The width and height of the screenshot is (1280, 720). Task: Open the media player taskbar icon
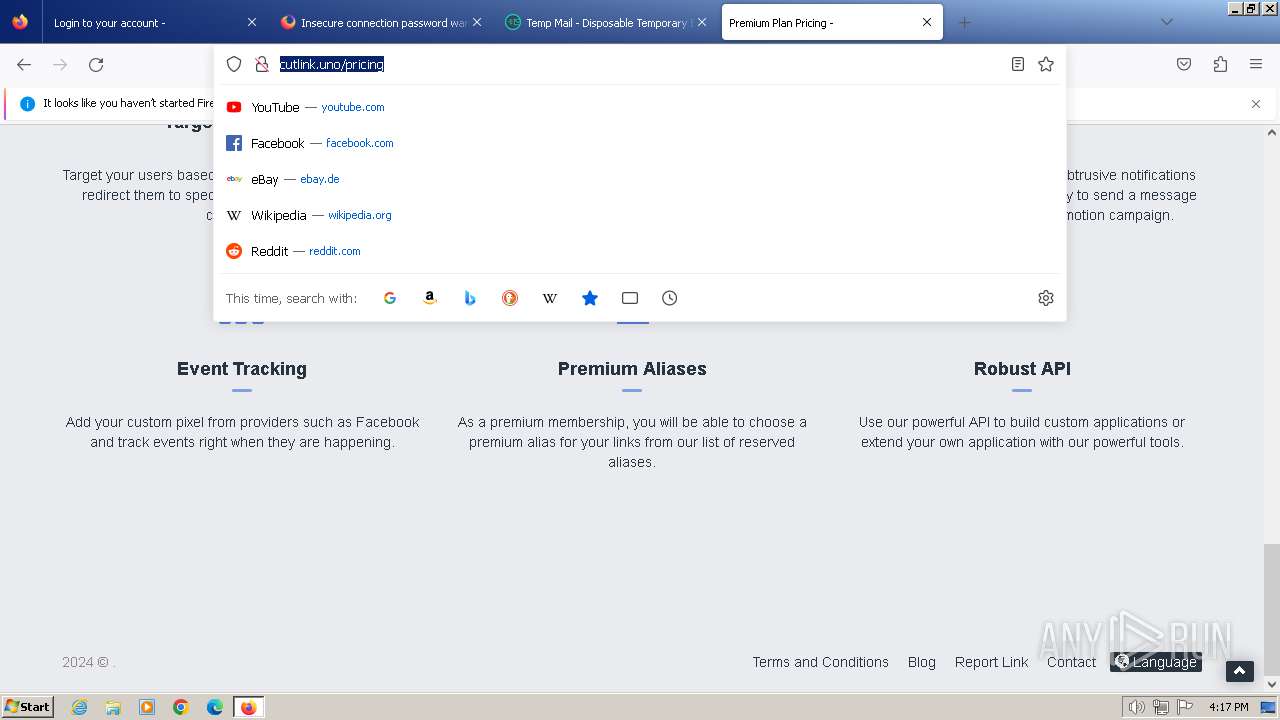[x=147, y=707]
